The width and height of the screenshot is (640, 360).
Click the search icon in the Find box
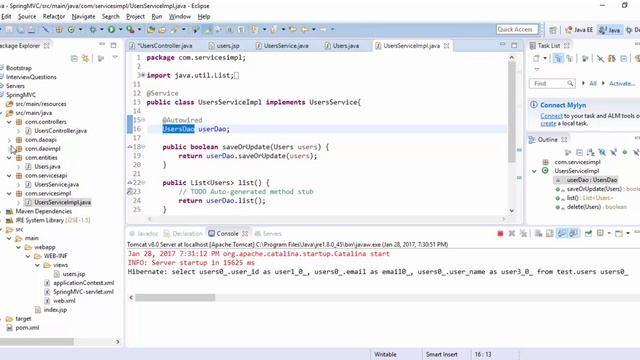[x=570, y=83]
